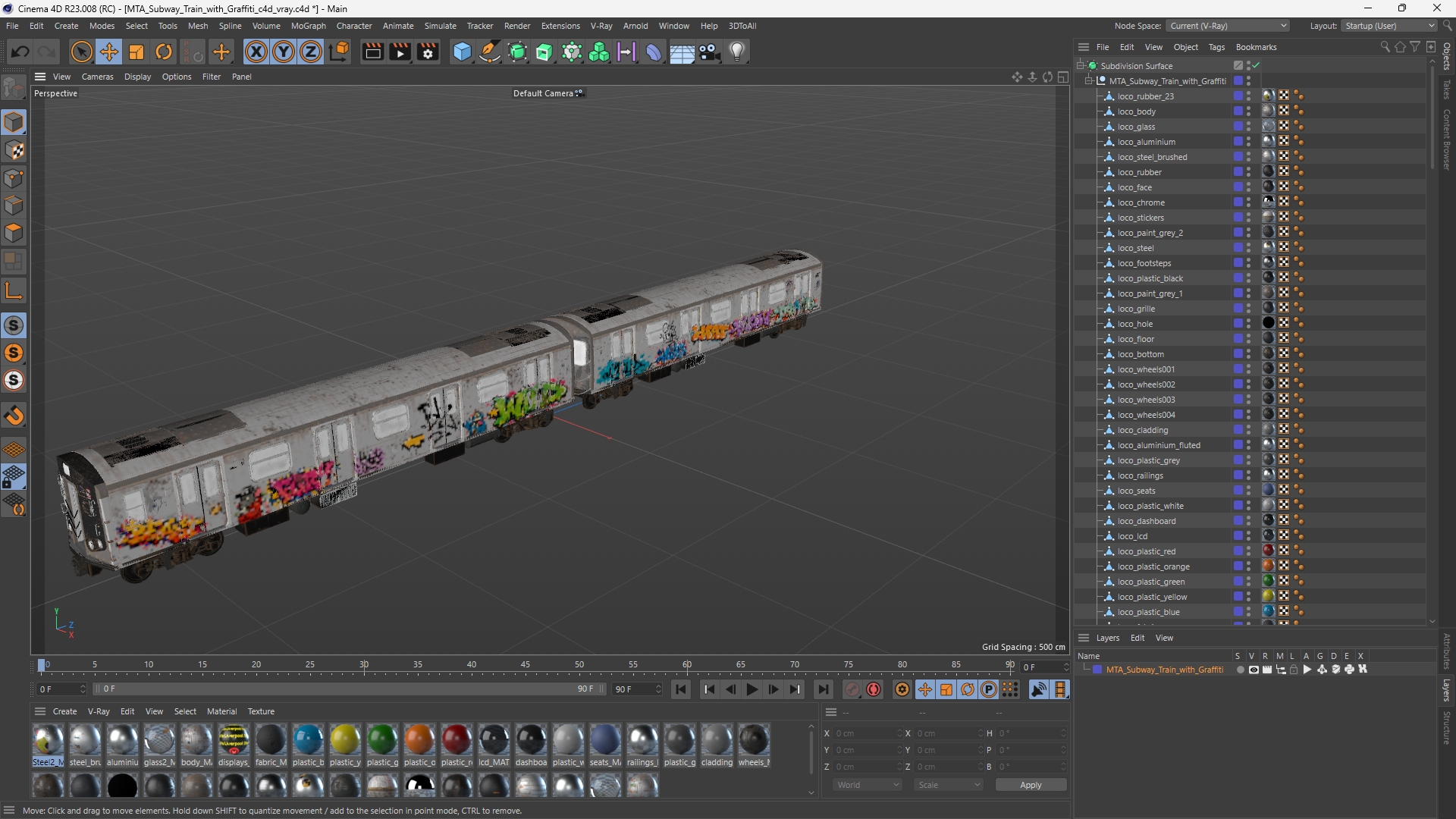This screenshot has height=819, width=1456.
Task: Select the Live Selection tool
Action: (81, 52)
